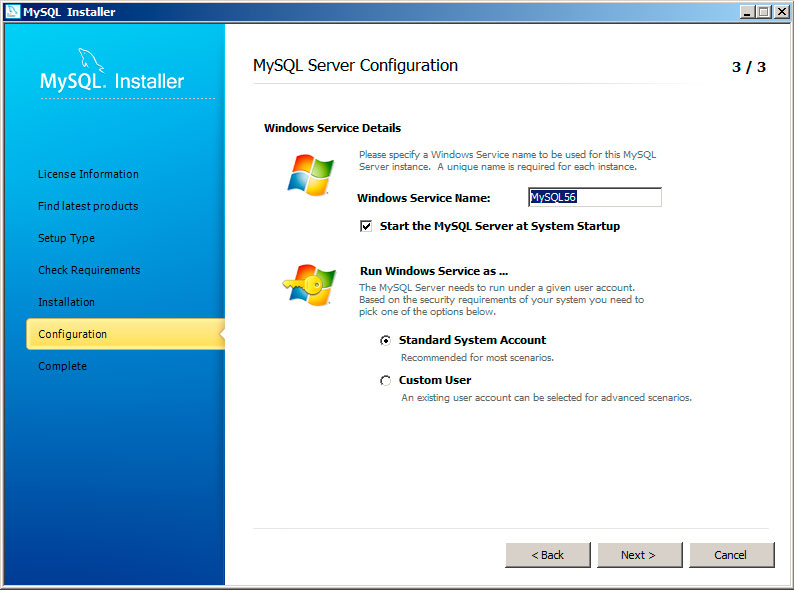
Task: Close the MySQL Installer window
Action: click(781, 12)
